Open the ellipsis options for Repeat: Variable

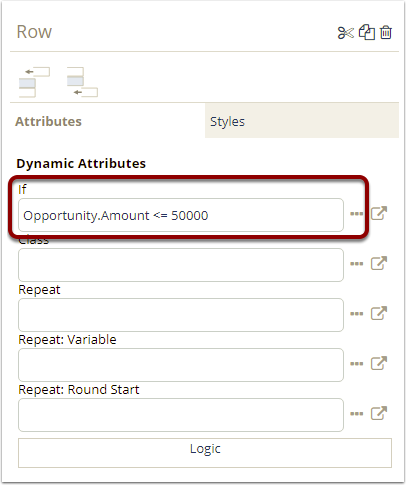pyautogui.click(x=356, y=364)
